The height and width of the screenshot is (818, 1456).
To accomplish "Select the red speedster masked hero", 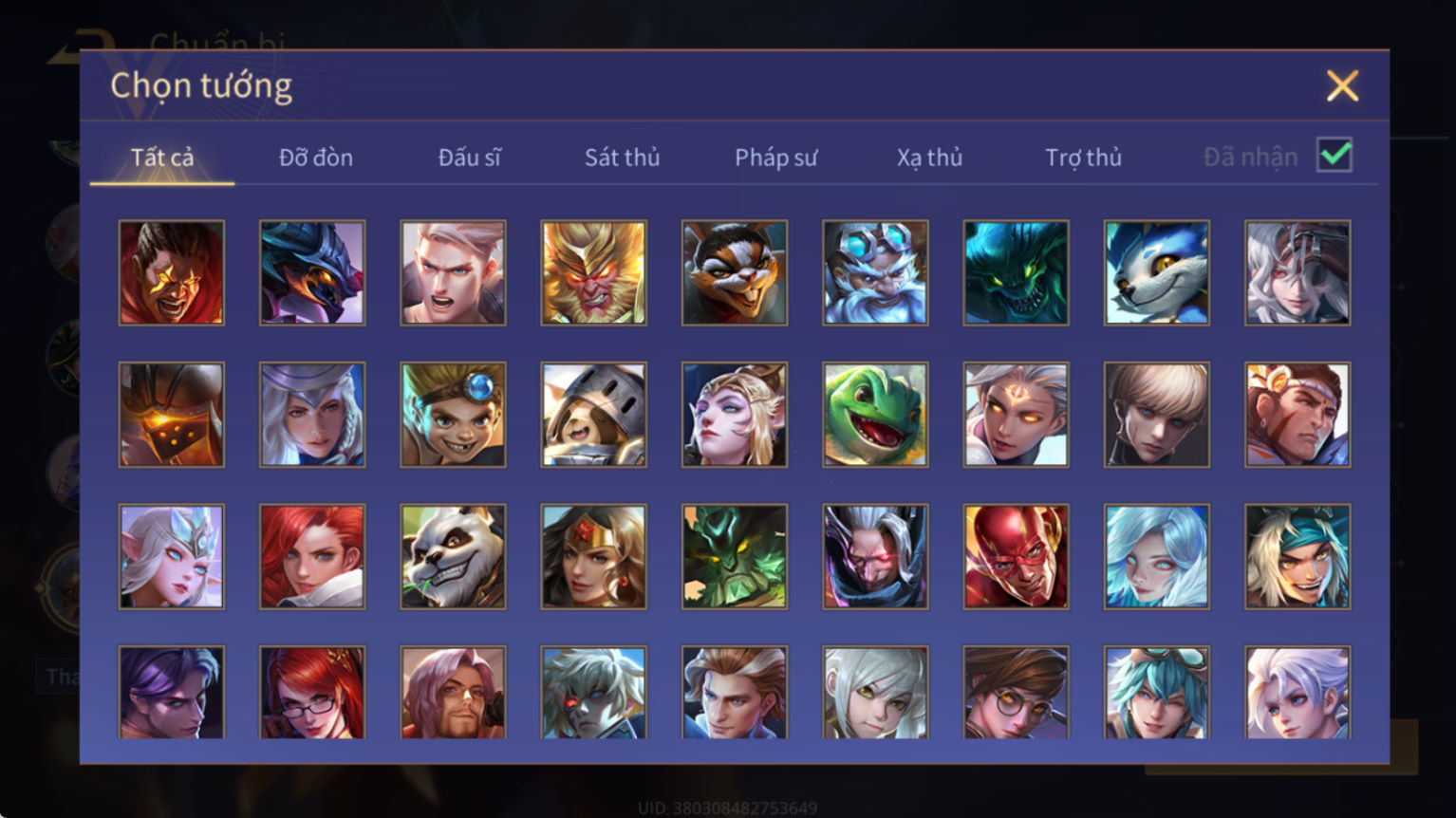I will [1016, 556].
